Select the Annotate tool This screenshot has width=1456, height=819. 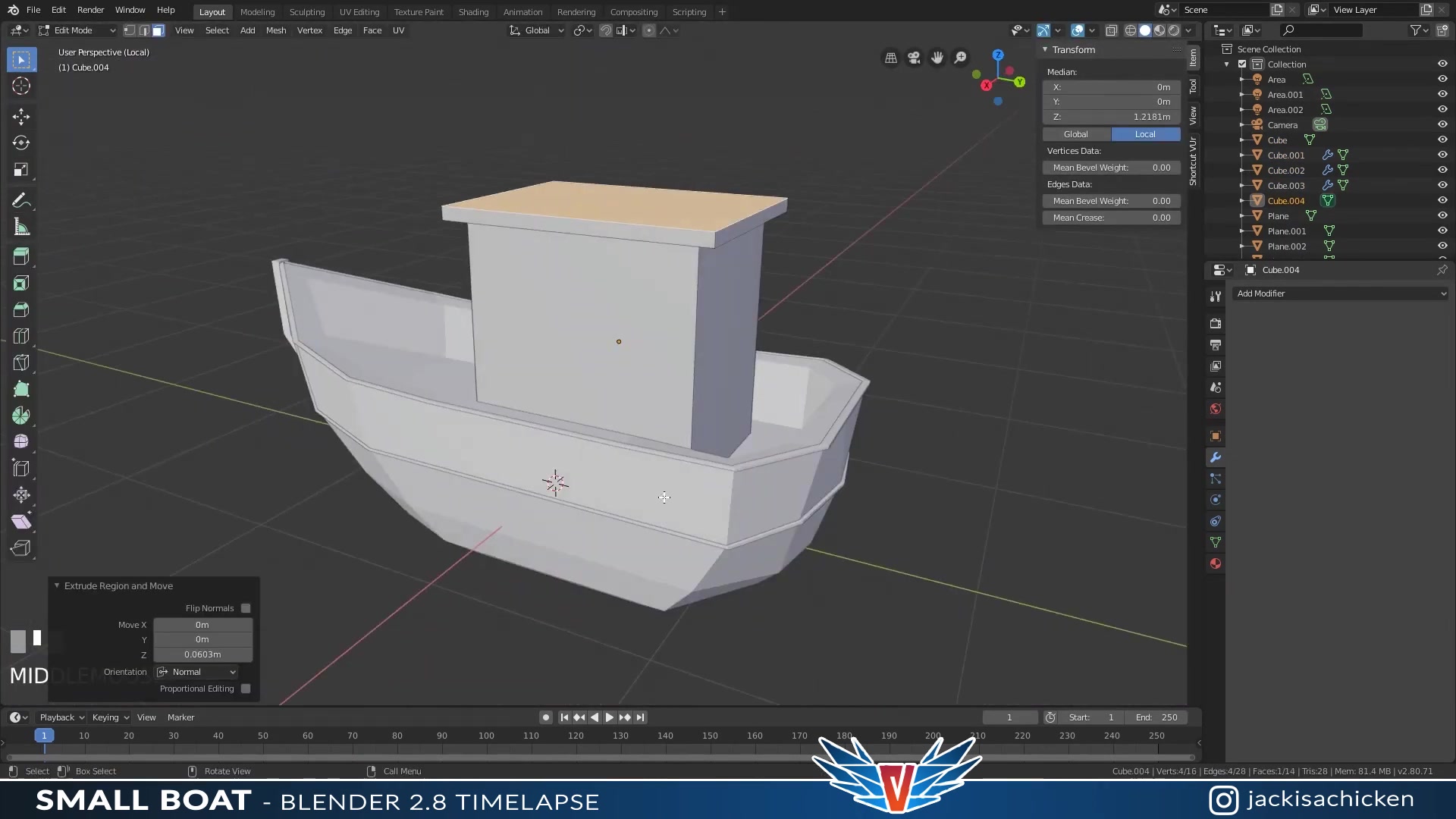tap(21, 199)
